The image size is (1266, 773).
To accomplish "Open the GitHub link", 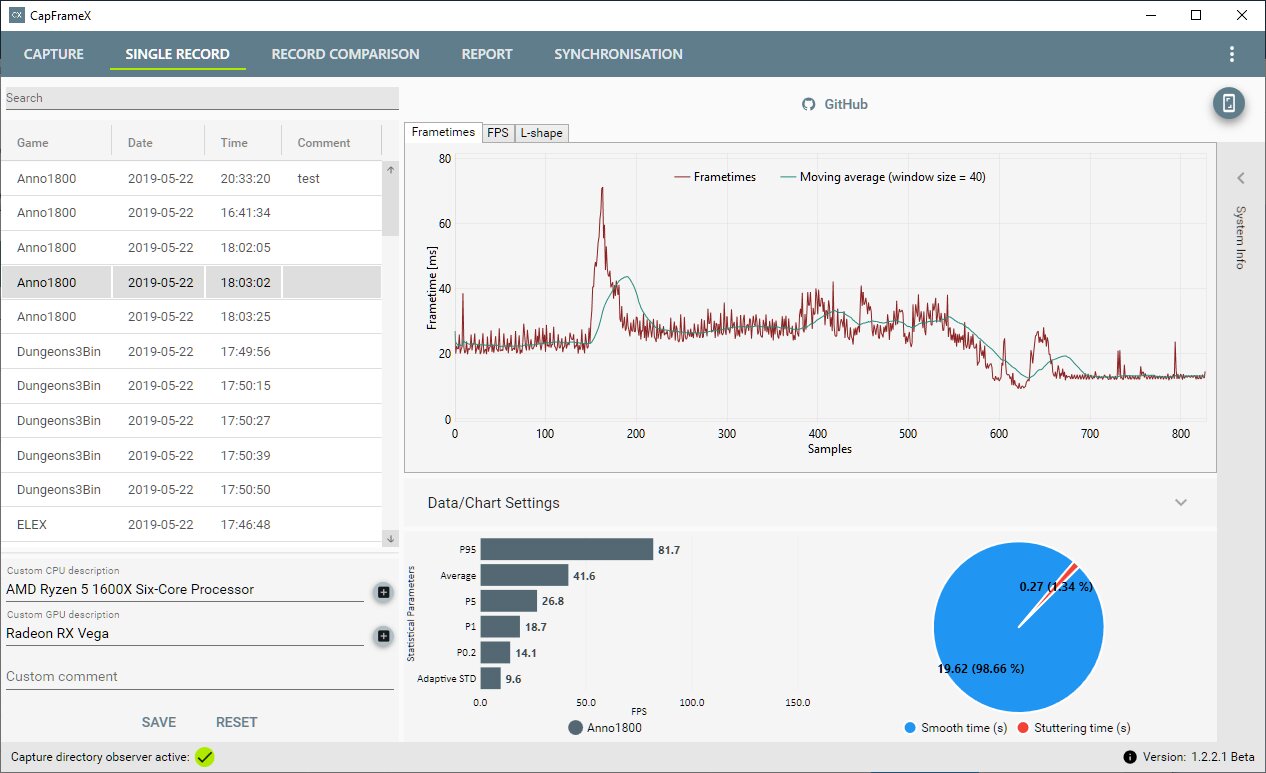I will (846, 104).
